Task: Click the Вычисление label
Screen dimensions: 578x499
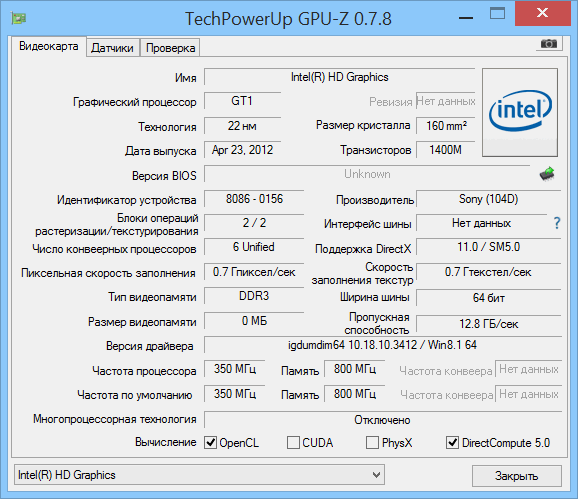Action: coord(166,442)
